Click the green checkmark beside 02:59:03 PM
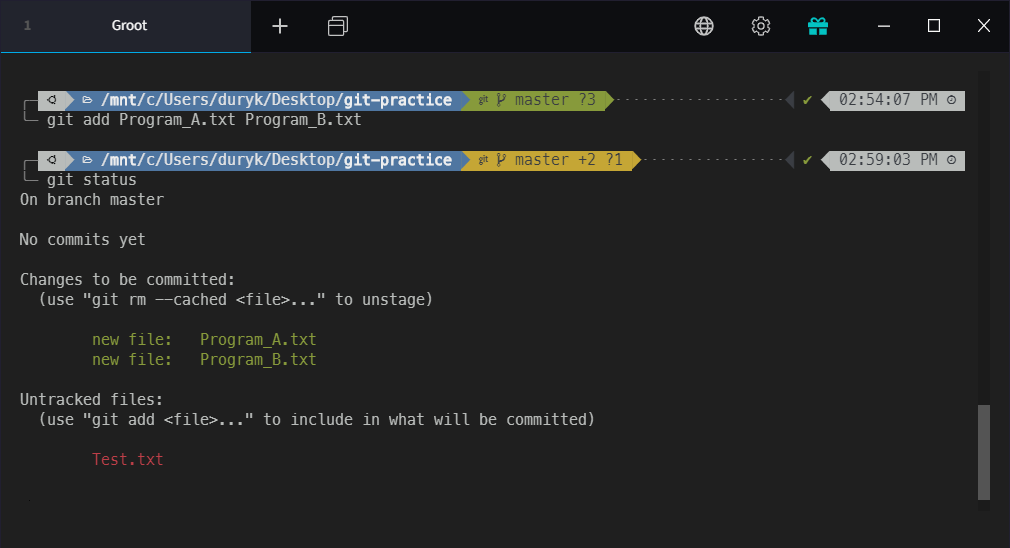The height and width of the screenshot is (548, 1010). pyautogui.click(x=807, y=160)
